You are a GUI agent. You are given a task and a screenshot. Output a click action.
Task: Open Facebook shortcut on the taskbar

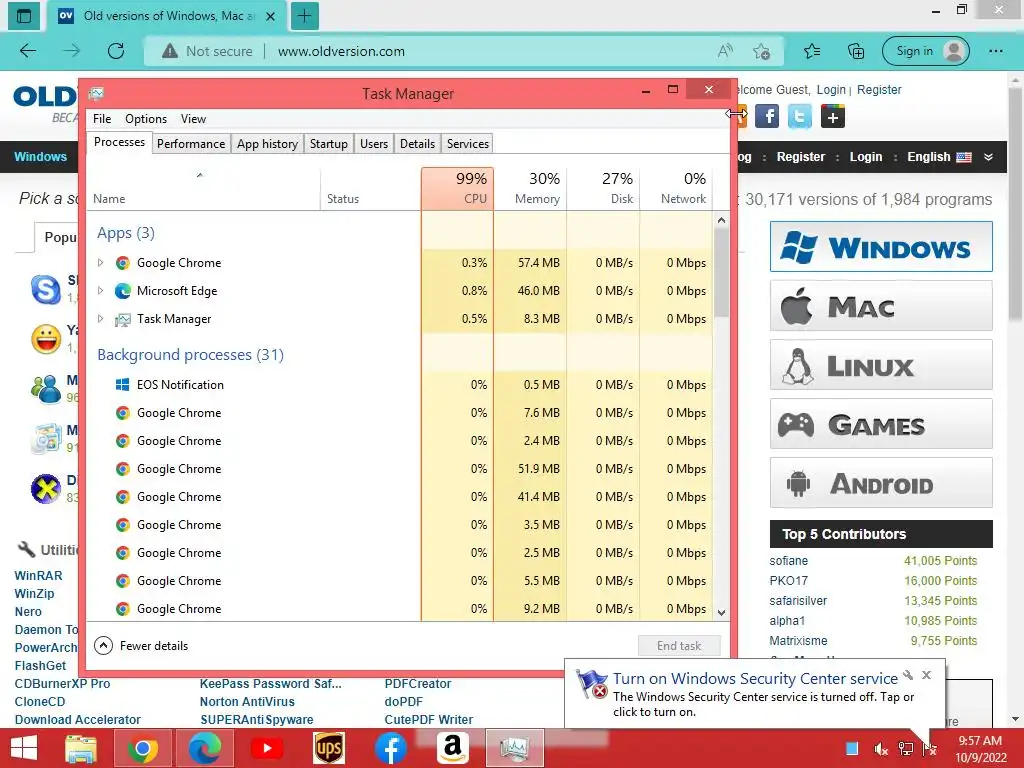point(391,748)
